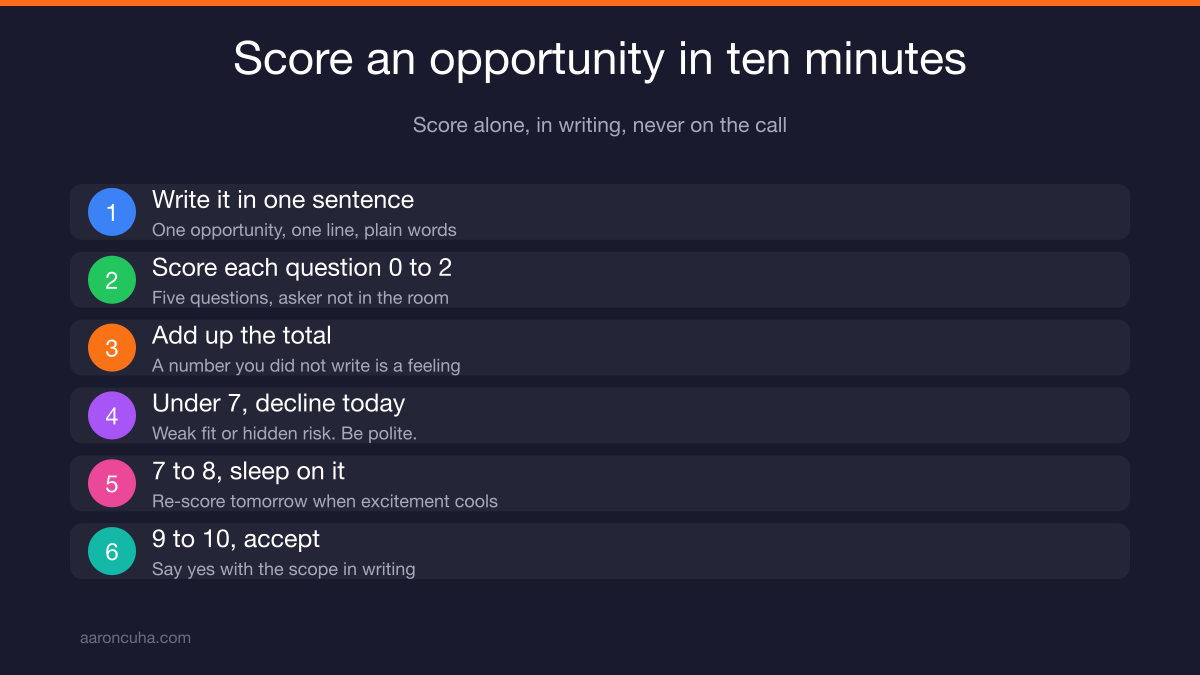The height and width of the screenshot is (675, 1200).
Task: Select the 'Add up the total' heading
Action: 241,336
